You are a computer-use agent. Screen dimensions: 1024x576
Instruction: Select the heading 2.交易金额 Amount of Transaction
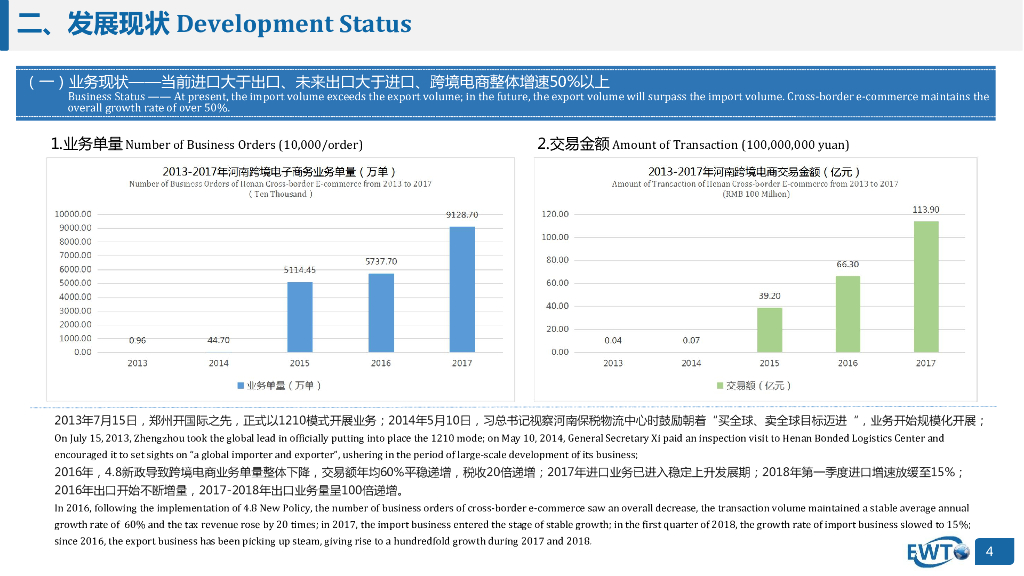tap(693, 145)
